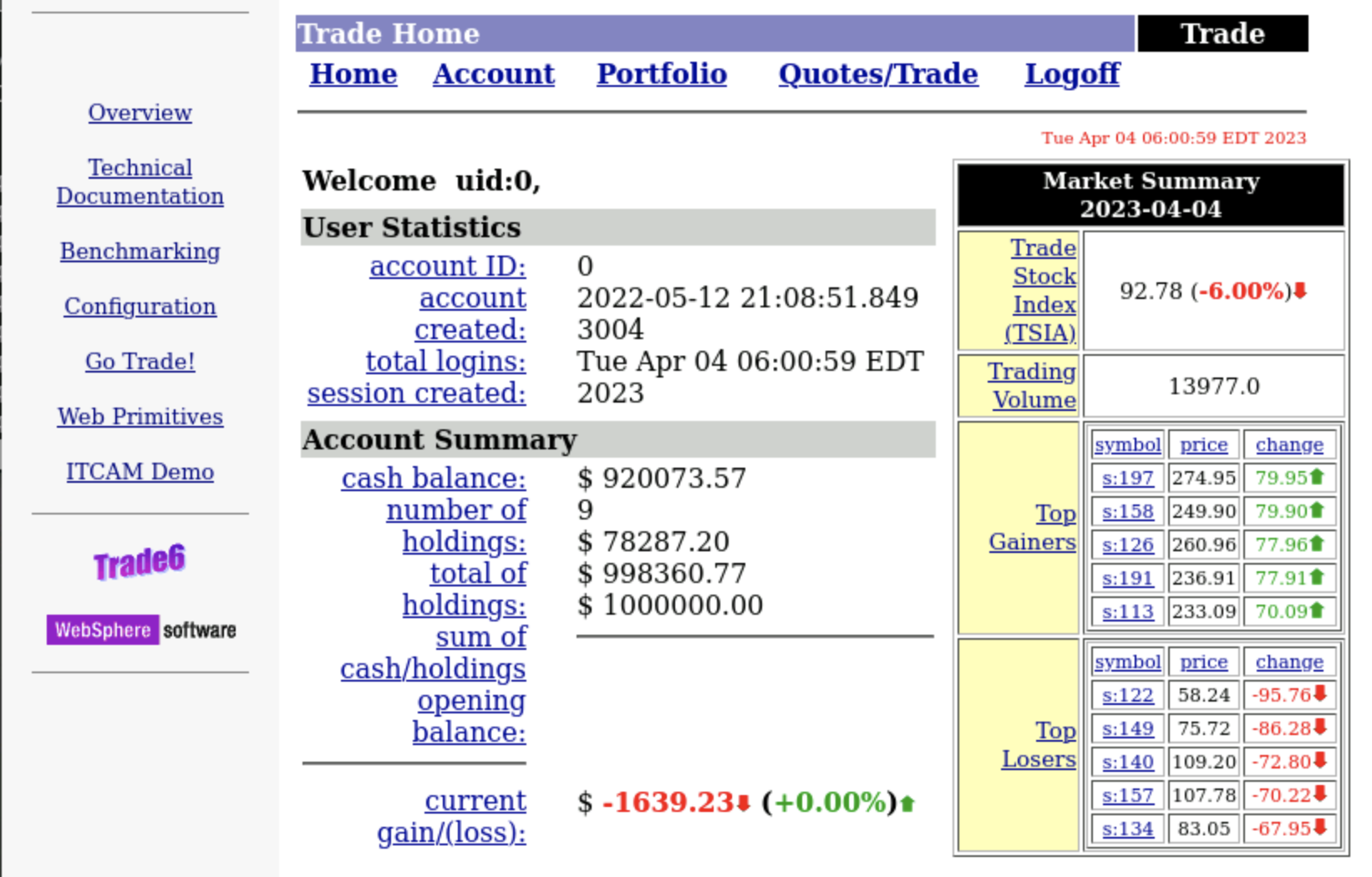Open the Configuration sidebar link

coord(140,307)
